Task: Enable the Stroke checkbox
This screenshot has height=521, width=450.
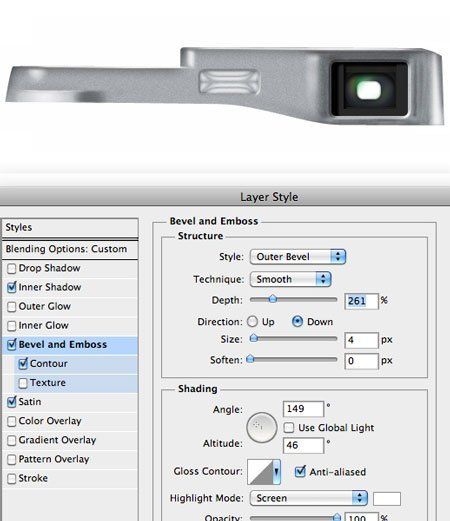Action: pos(12,479)
